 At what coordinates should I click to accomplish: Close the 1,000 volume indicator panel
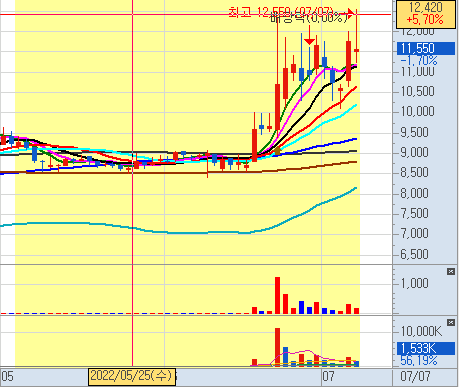coord(451,272)
